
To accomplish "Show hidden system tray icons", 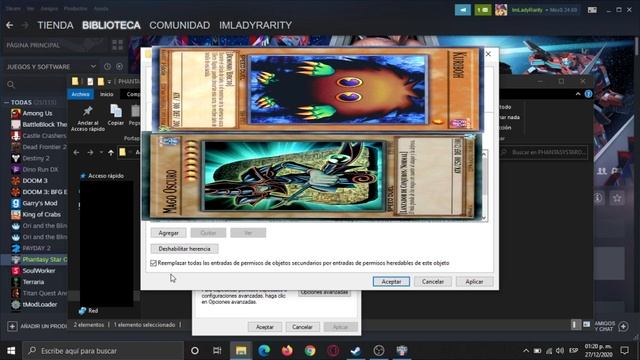I will coord(526,351).
